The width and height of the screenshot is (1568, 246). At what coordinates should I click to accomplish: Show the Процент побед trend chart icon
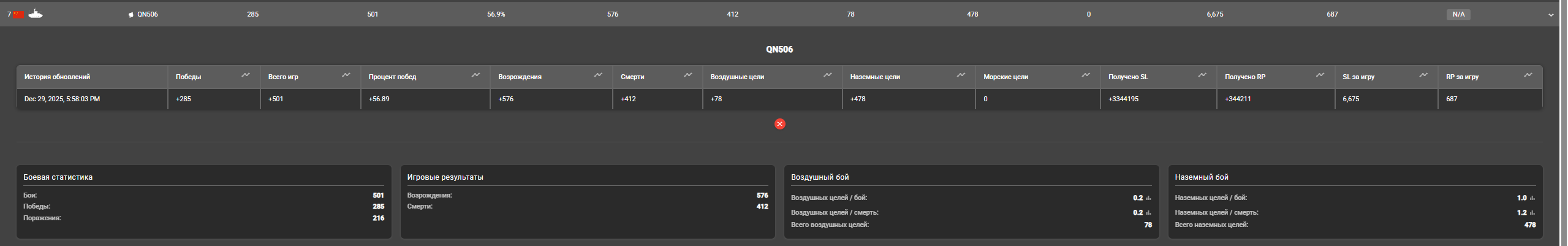pyautogui.click(x=475, y=75)
